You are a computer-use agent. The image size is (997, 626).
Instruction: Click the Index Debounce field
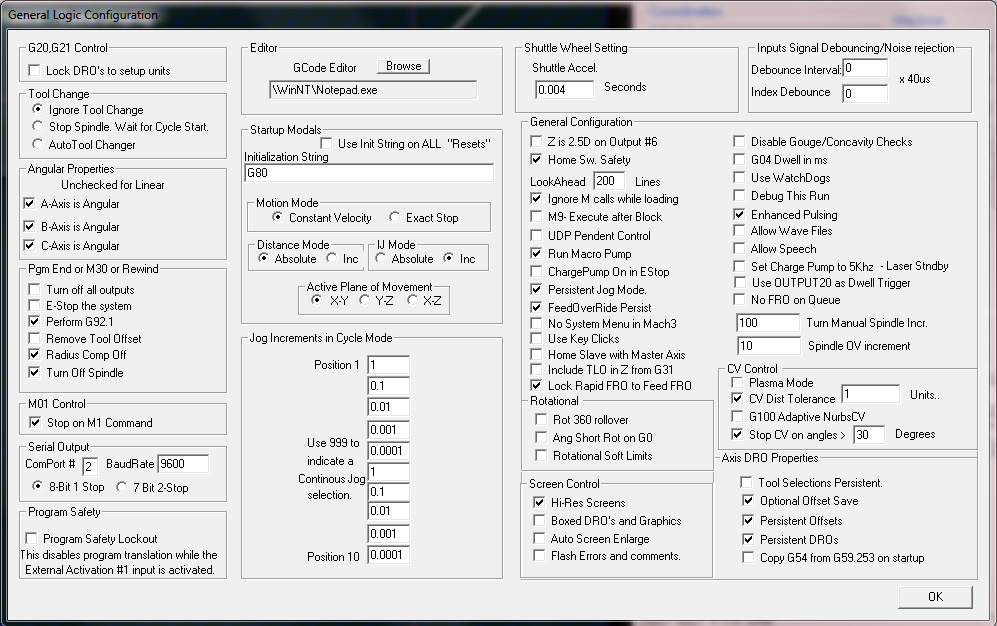pyautogui.click(x=865, y=93)
